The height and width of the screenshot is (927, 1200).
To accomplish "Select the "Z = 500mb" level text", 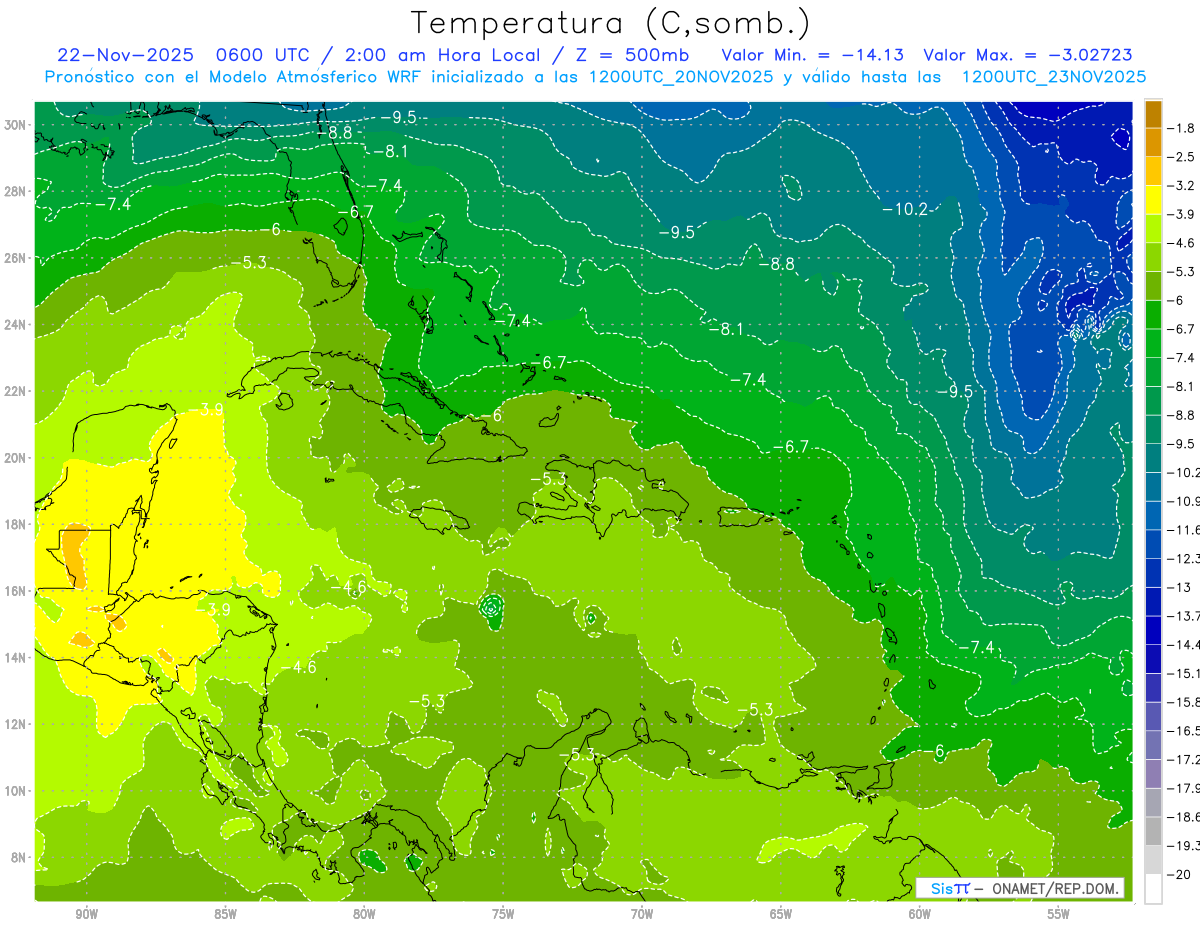I will (x=632, y=54).
